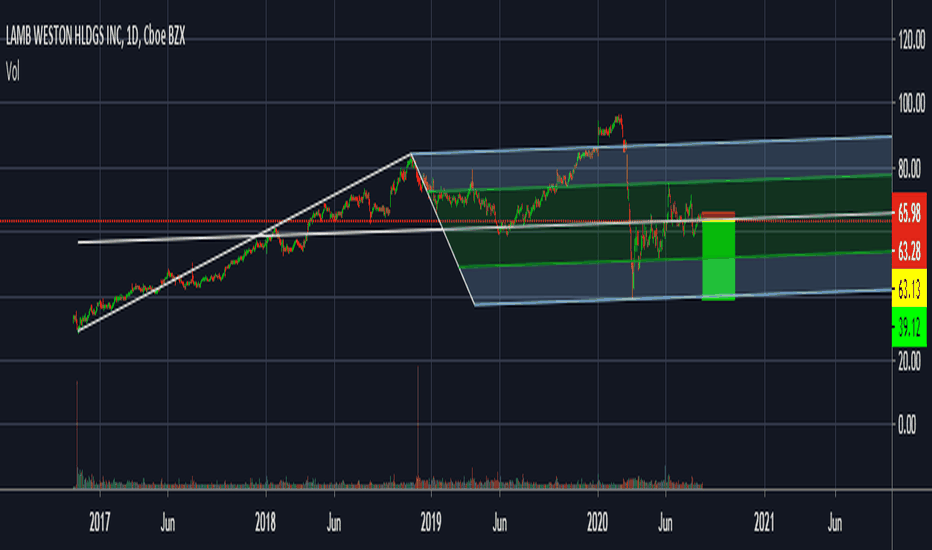Click the Vol indicator label
The width and height of the screenshot is (932, 550).
coord(12,72)
